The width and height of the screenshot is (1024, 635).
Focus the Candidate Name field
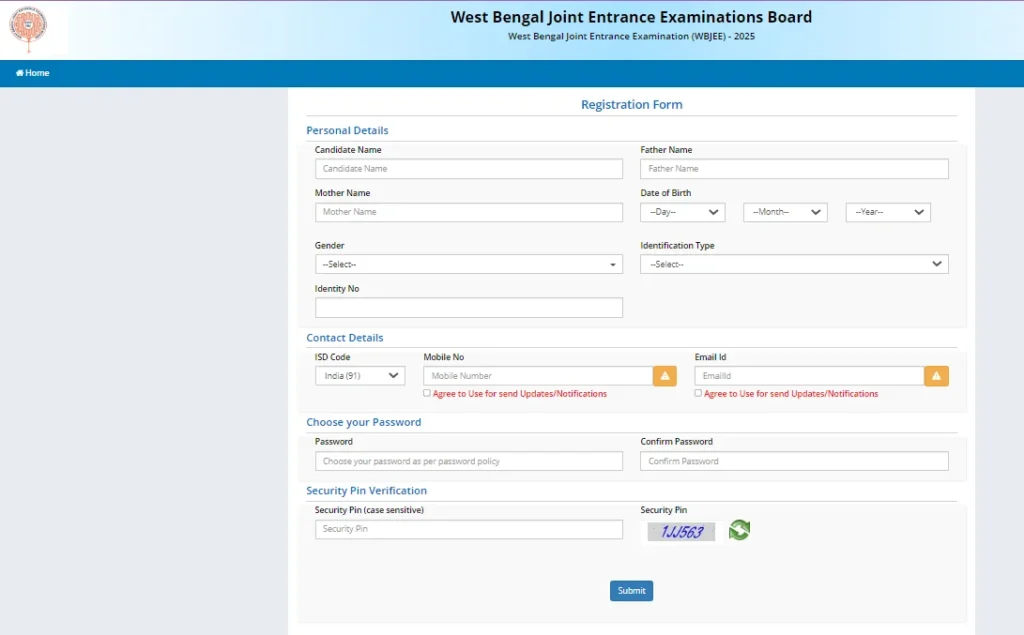point(469,169)
